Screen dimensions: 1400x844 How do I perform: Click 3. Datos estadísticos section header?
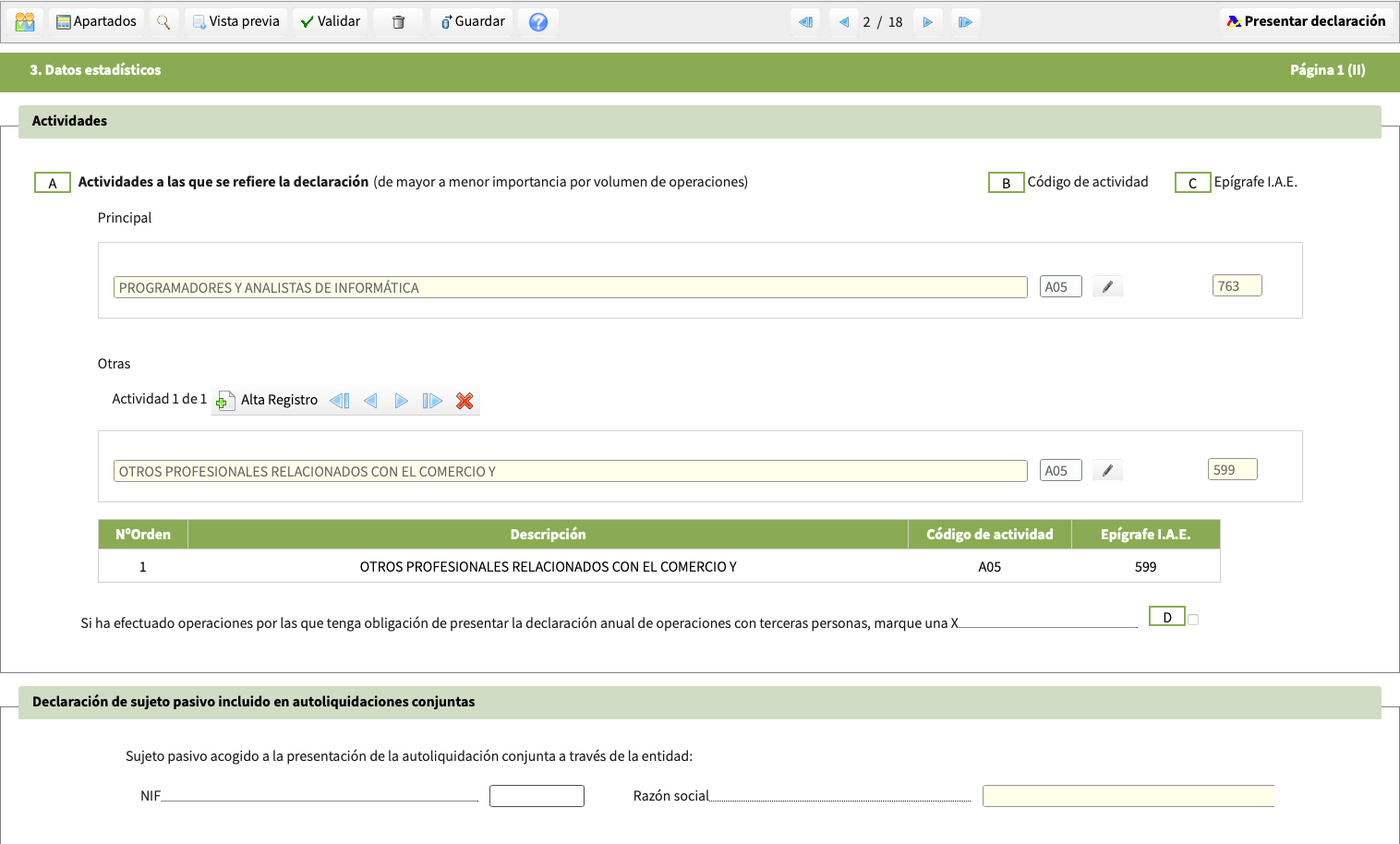(x=95, y=70)
